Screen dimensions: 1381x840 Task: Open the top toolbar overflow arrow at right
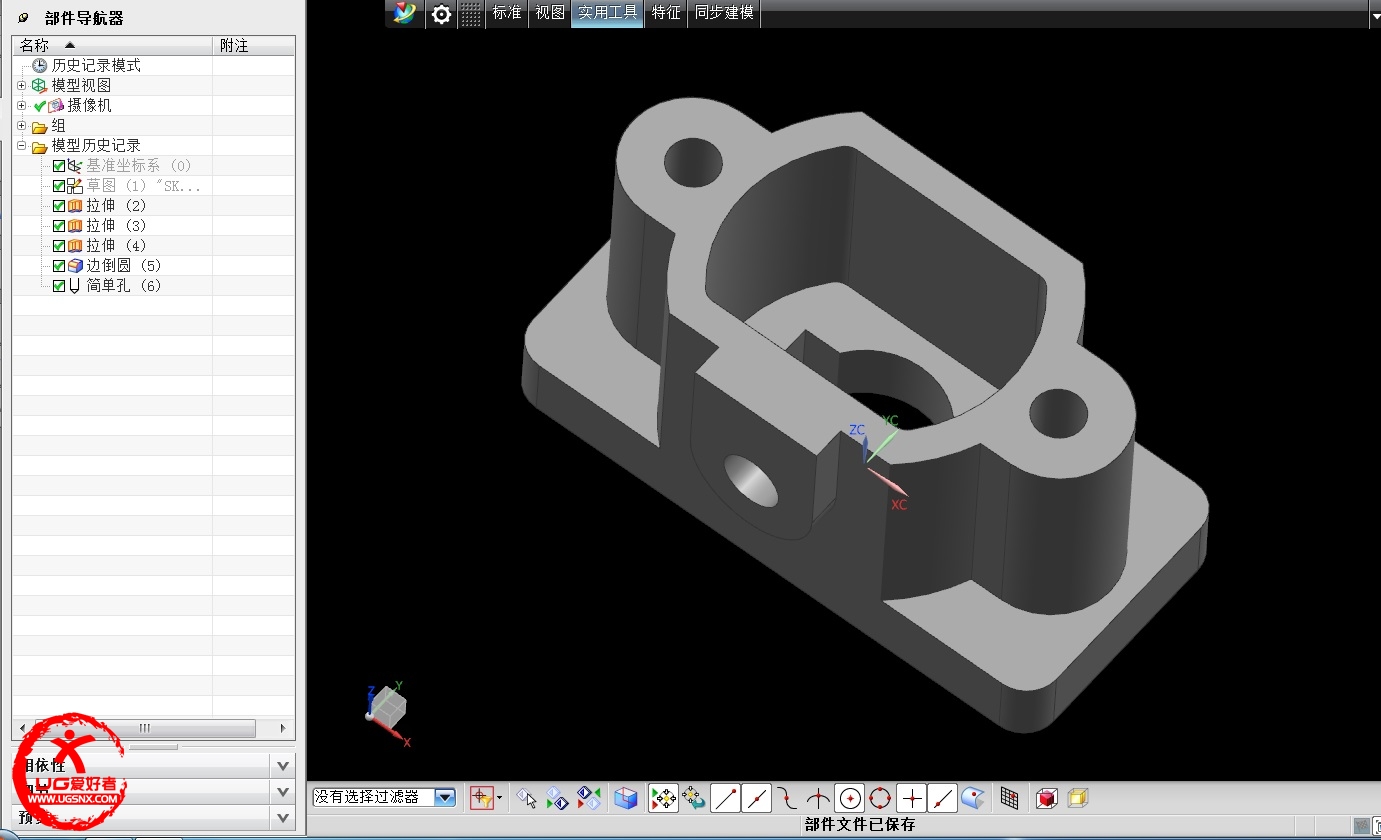click(1374, 16)
